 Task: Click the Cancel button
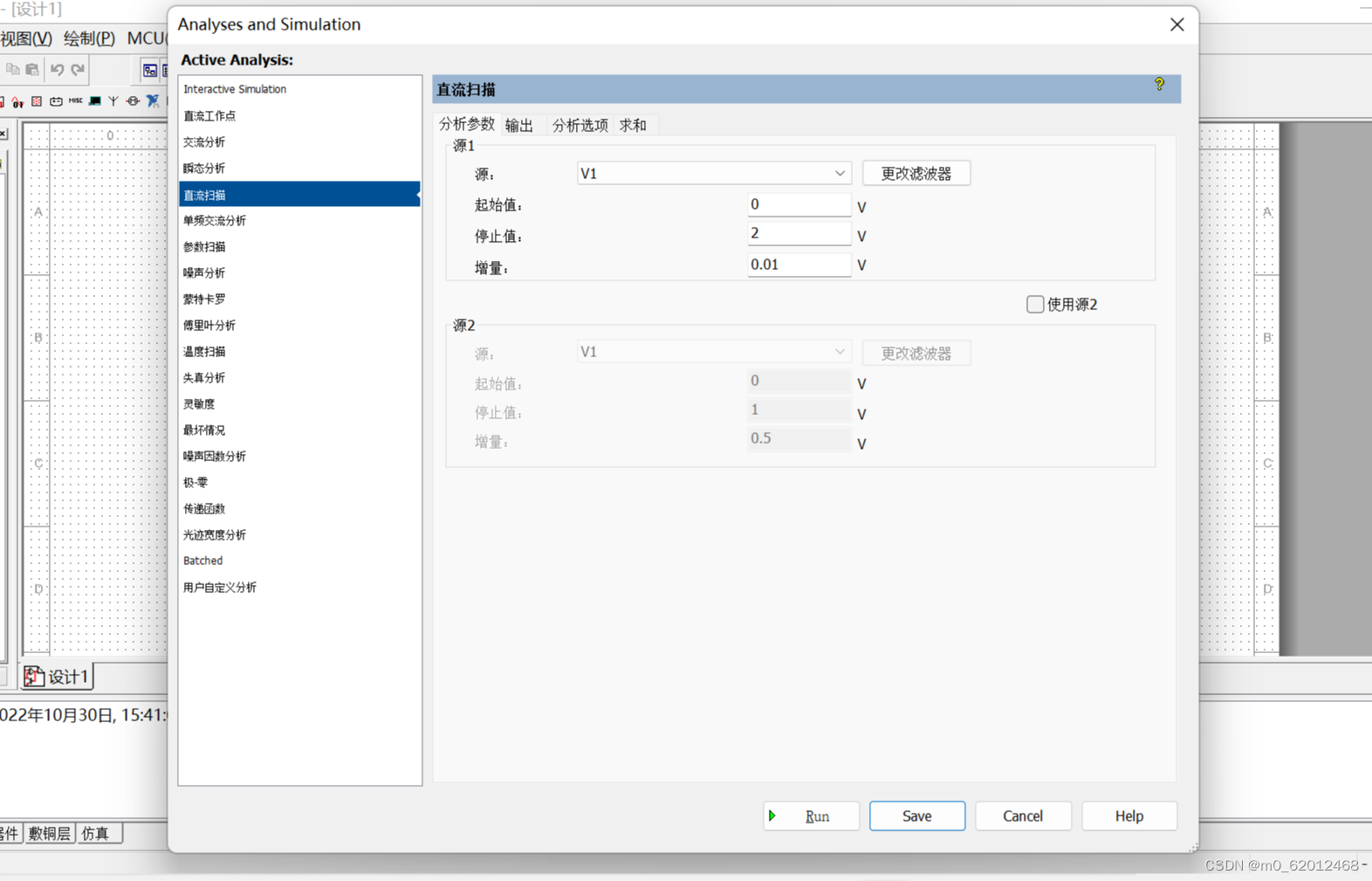tap(1023, 816)
